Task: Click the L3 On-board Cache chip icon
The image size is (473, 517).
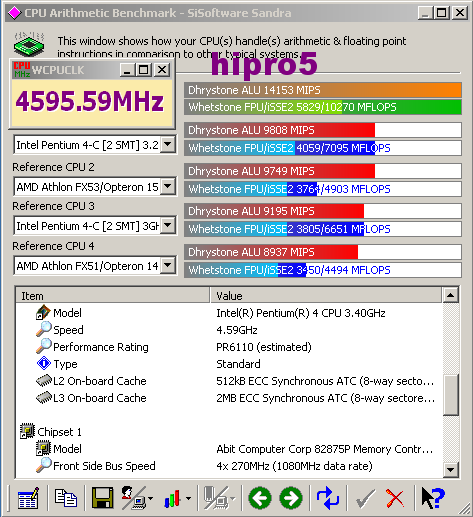Action: point(44,398)
